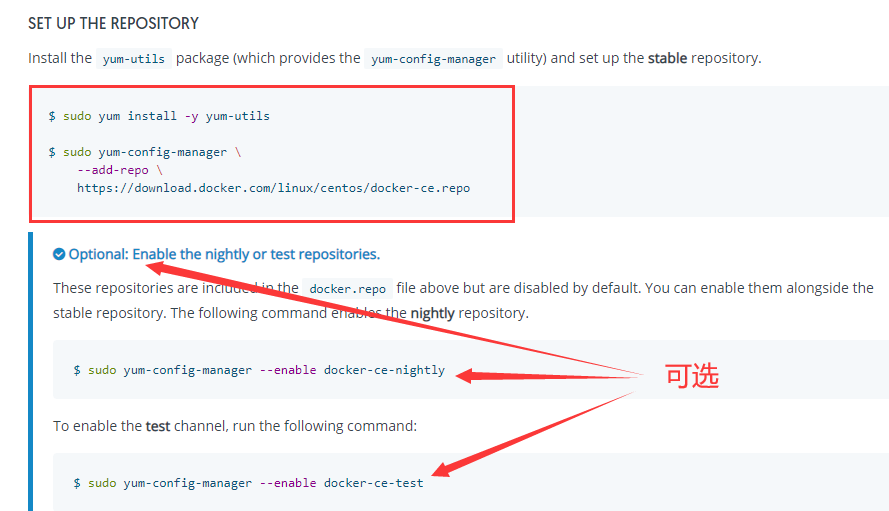Click the "To enable the test channel" sentence
The width and height of the screenshot is (889, 511).
click(x=234, y=426)
